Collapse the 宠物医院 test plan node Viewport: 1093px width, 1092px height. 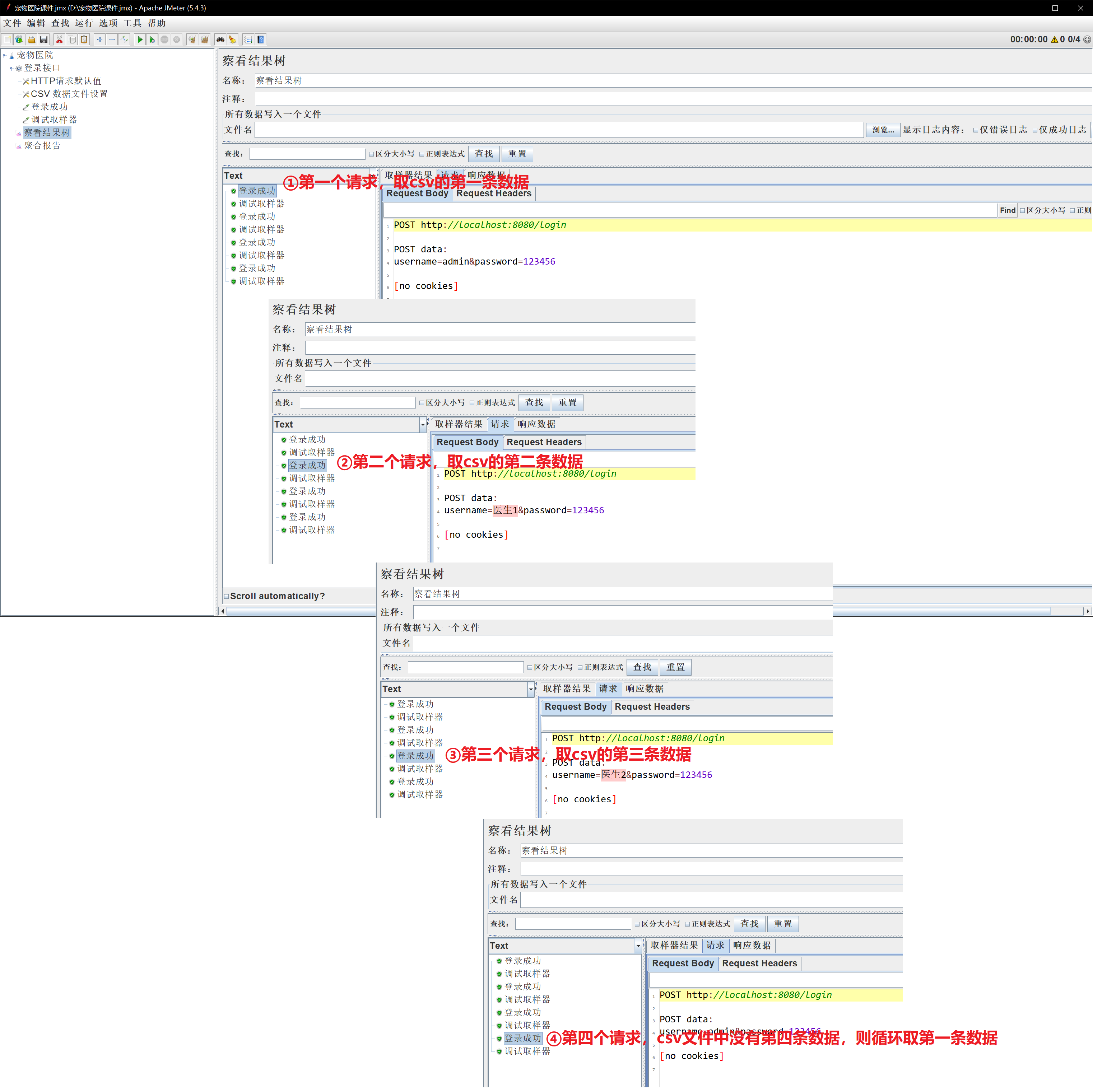4,55
